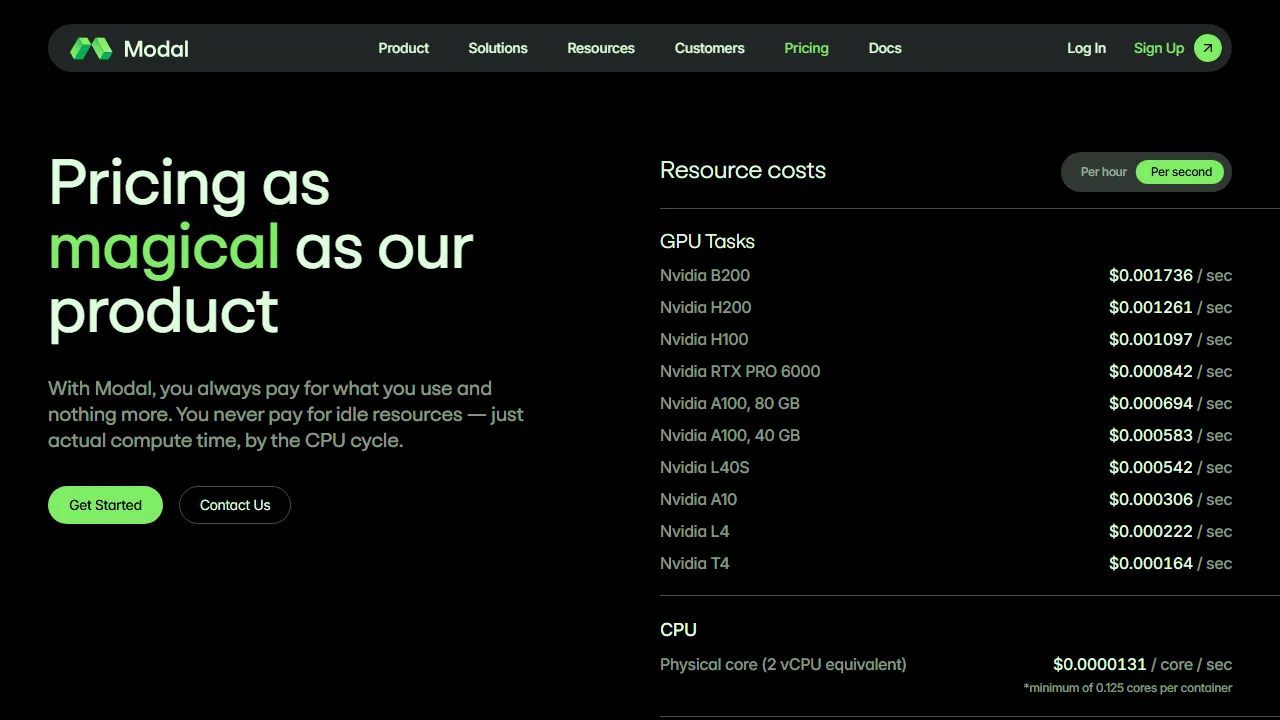This screenshot has width=1280, height=720.
Task: Select the Nvidia A100, 80 GB label
Action: [x=730, y=403]
